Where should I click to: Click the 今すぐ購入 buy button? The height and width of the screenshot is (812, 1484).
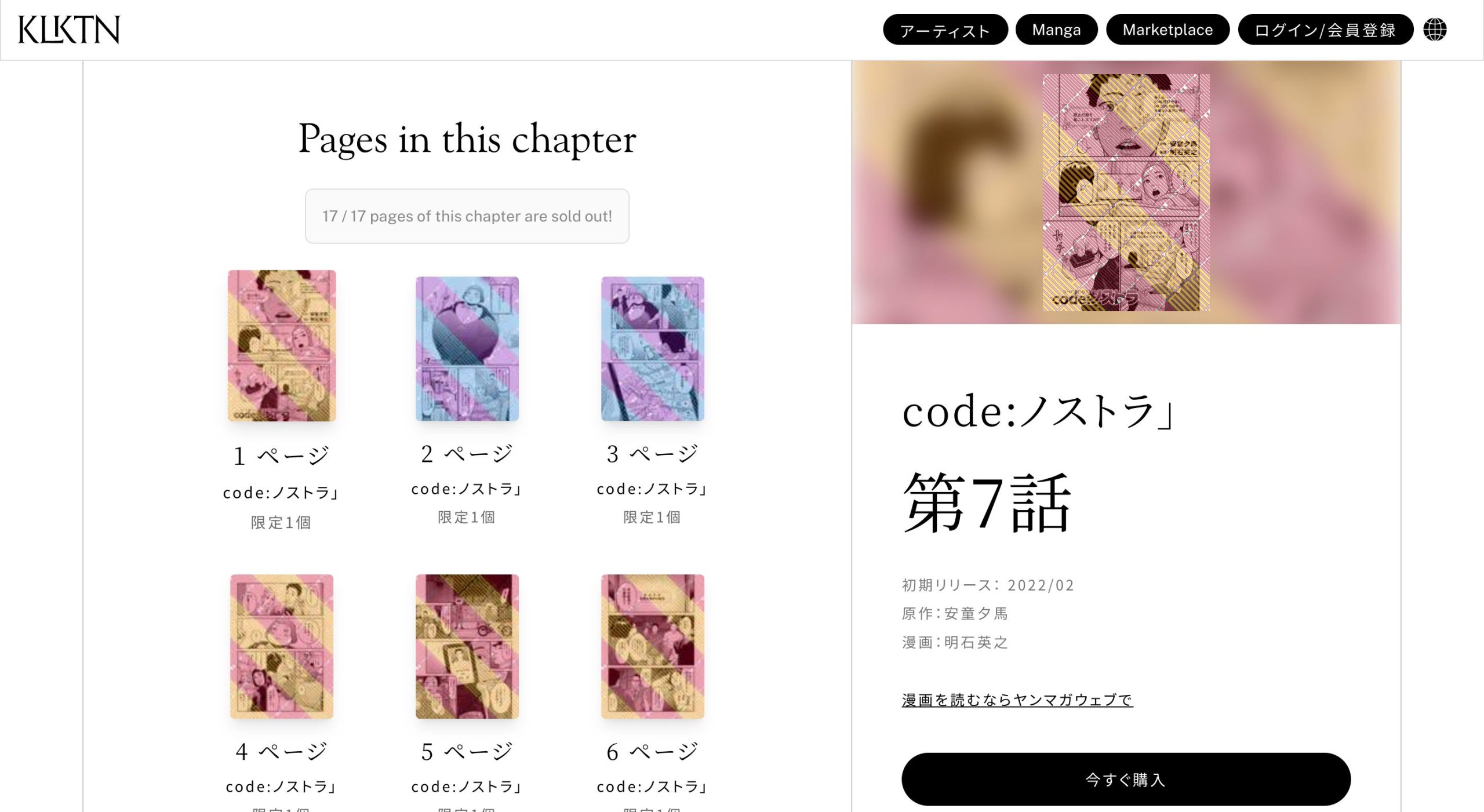tap(1126, 779)
